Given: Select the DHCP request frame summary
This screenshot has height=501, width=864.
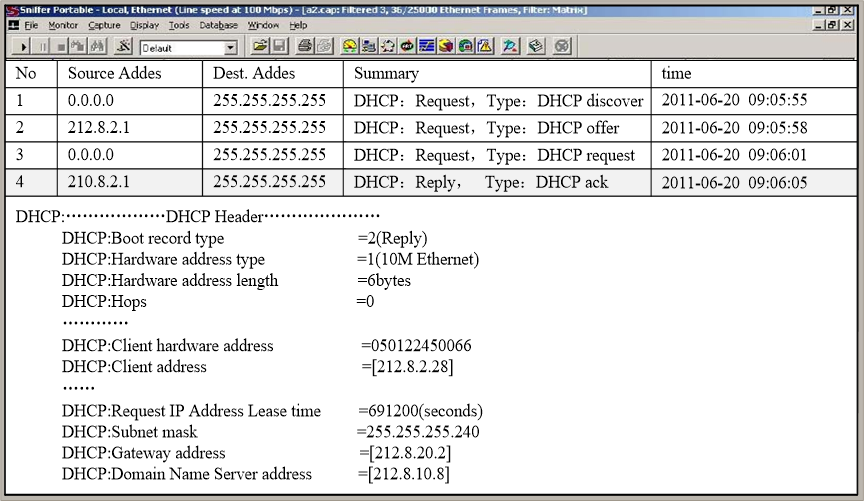Looking at the screenshot, I should pyautogui.click(x=494, y=155).
